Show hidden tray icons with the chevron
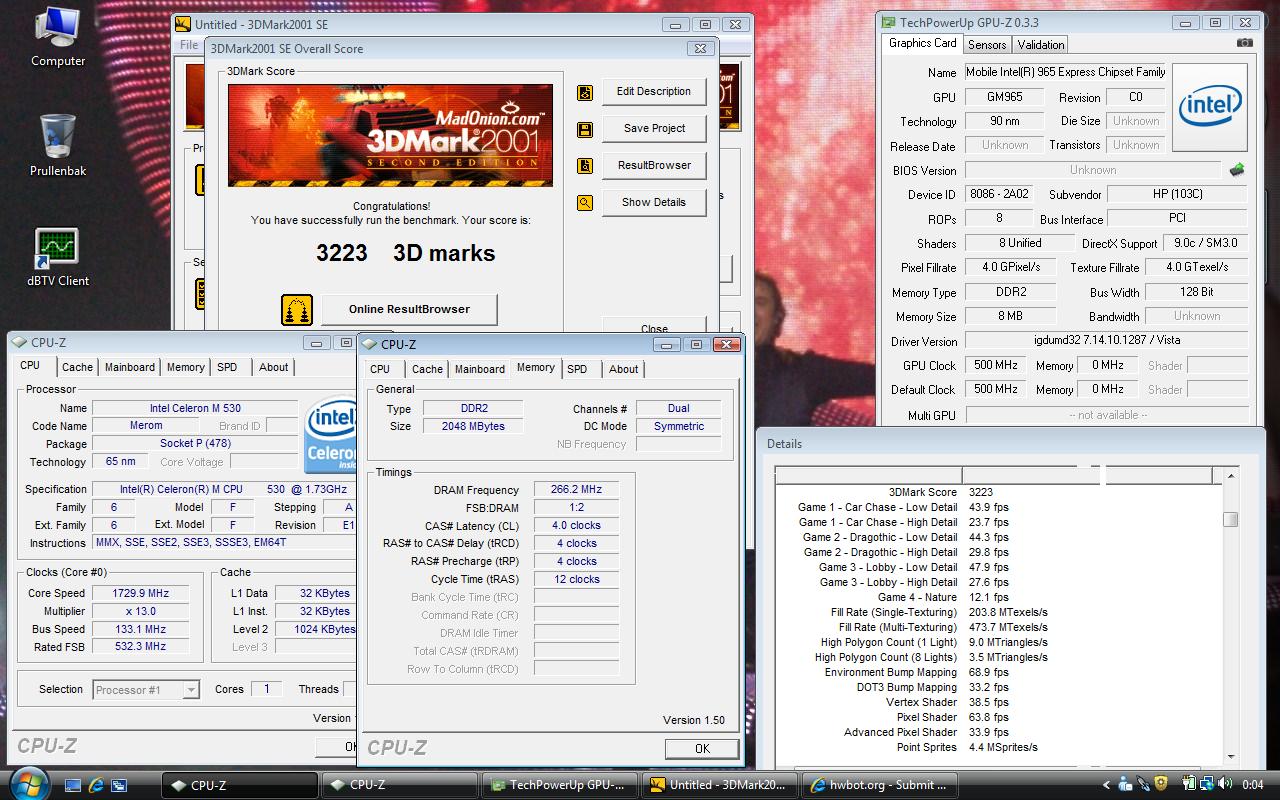 1106,785
